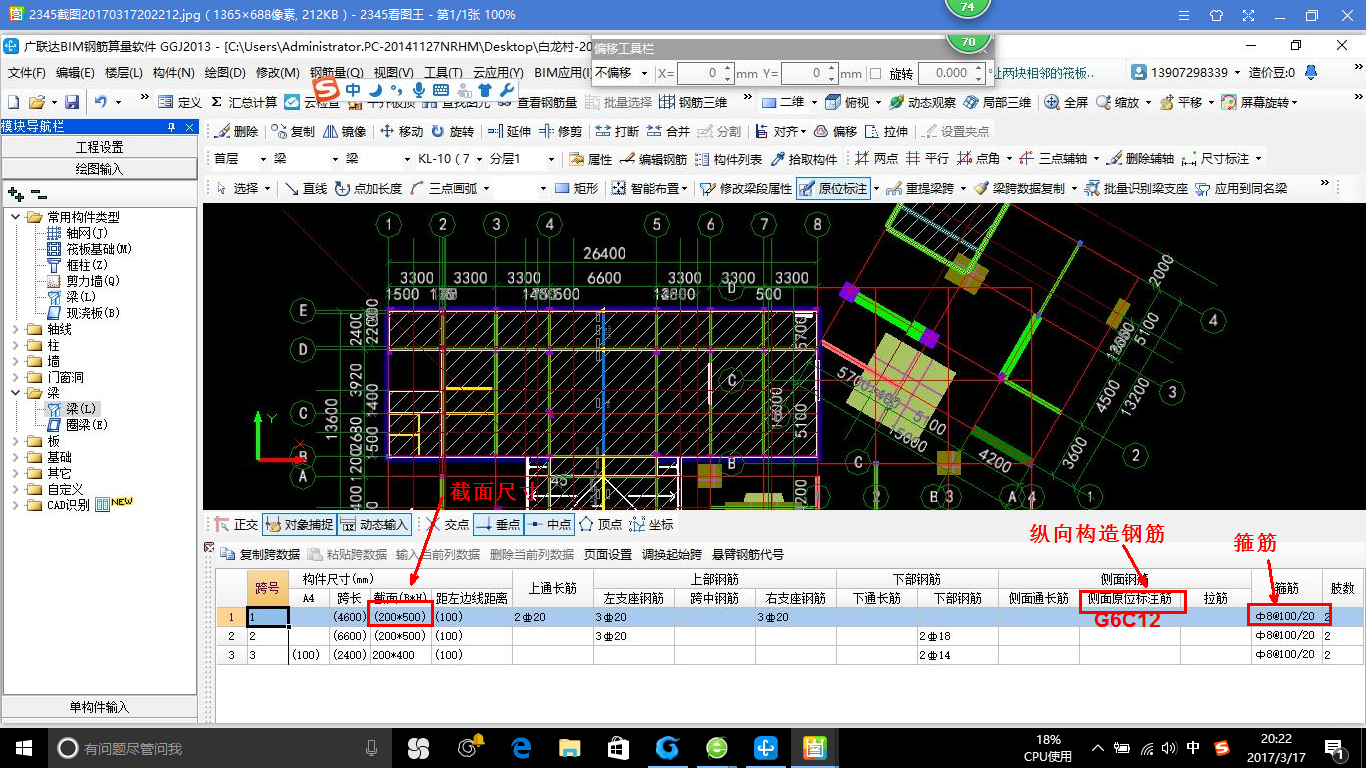Click the Windows search box
Viewport: 1366px width, 768px height.
click(x=220, y=748)
